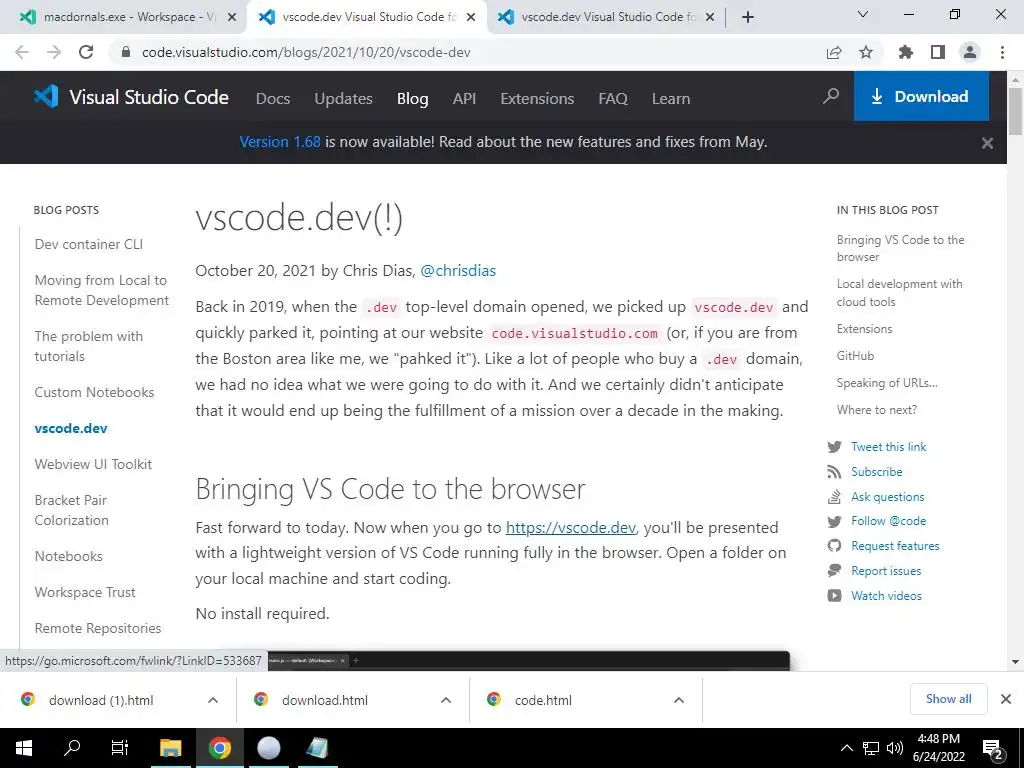Viewport: 1024px width, 768px height.
Task: Open The problem with tutorials post
Action: pos(89,346)
